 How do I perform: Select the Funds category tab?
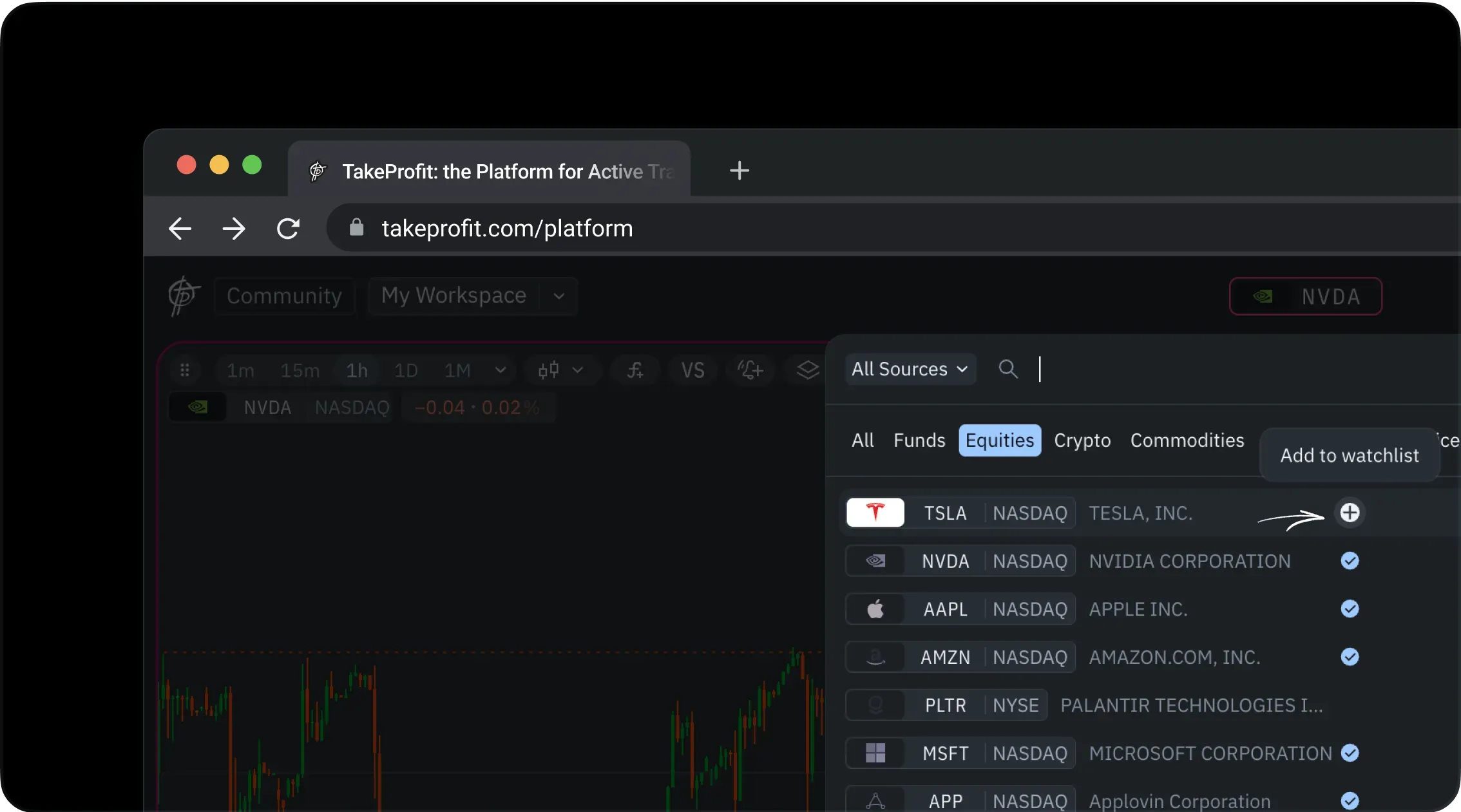point(919,440)
